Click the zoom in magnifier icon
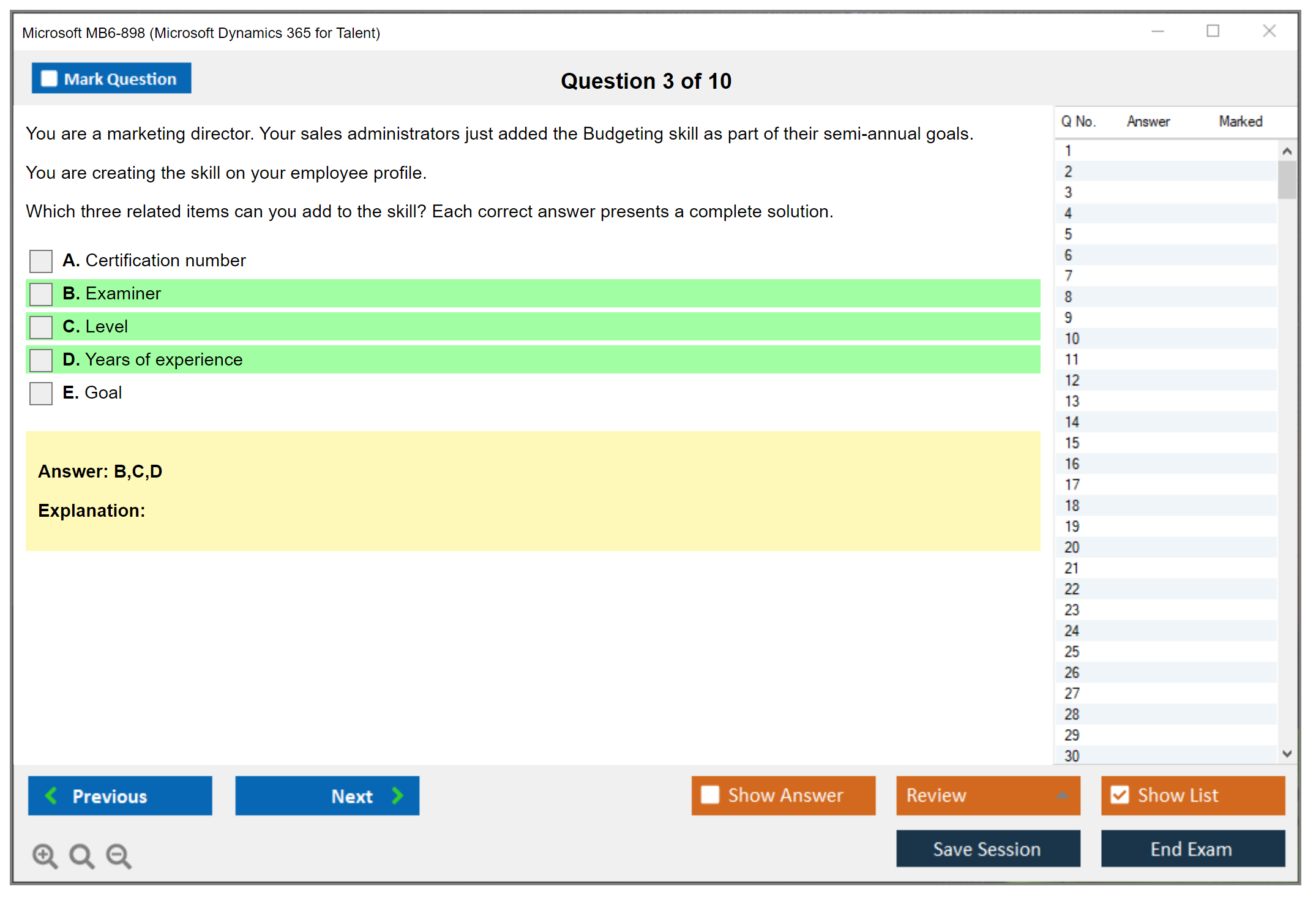1316x900 pixels. point(45,855)
